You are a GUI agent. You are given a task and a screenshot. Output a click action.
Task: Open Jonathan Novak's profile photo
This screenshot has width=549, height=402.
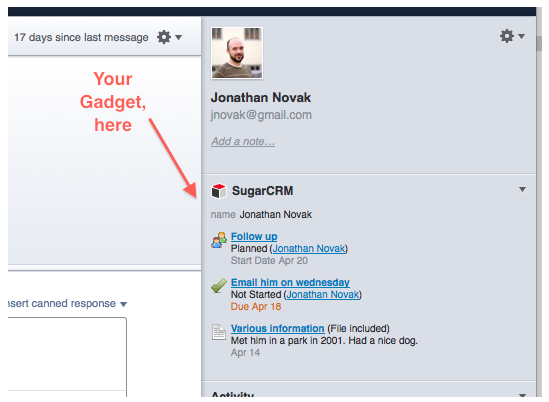[x=237, y=53]
